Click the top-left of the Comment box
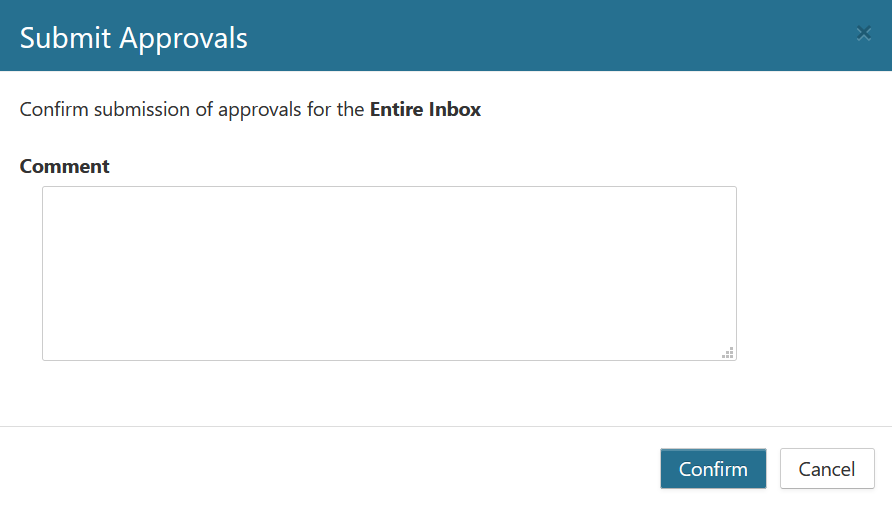The width and height of the screenshot is (892, 508). (50, 194)
